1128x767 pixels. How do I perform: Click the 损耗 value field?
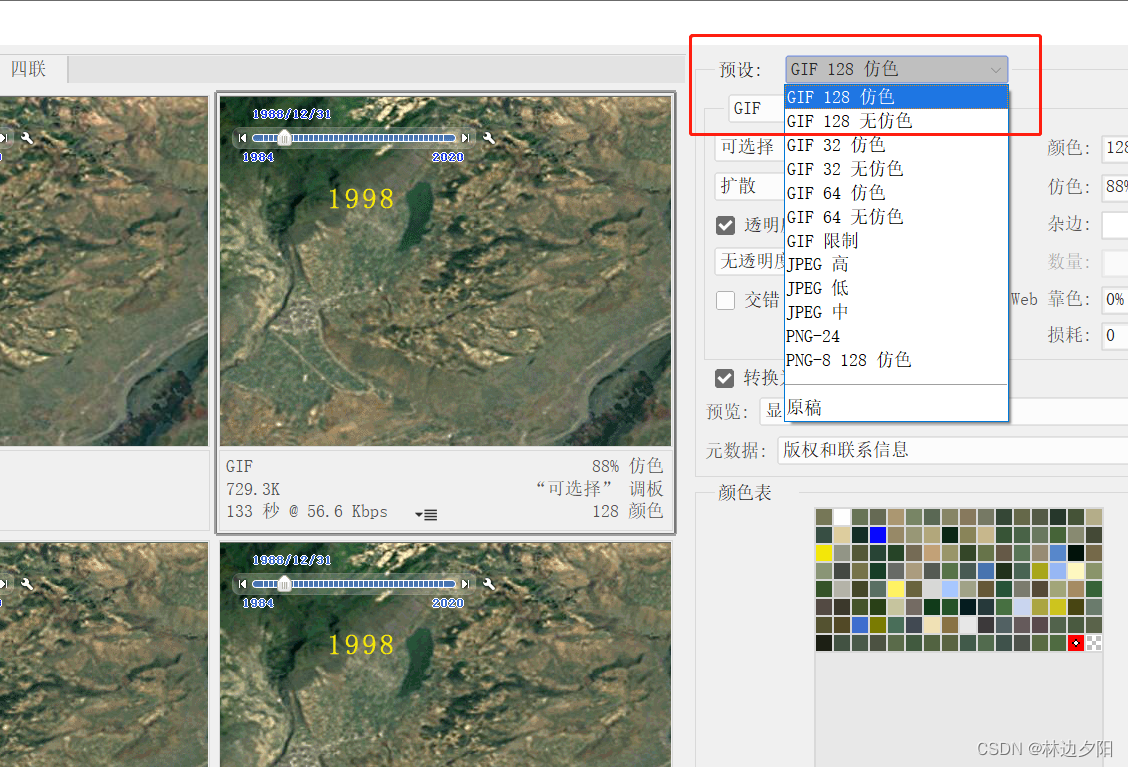pos(1115,335)
